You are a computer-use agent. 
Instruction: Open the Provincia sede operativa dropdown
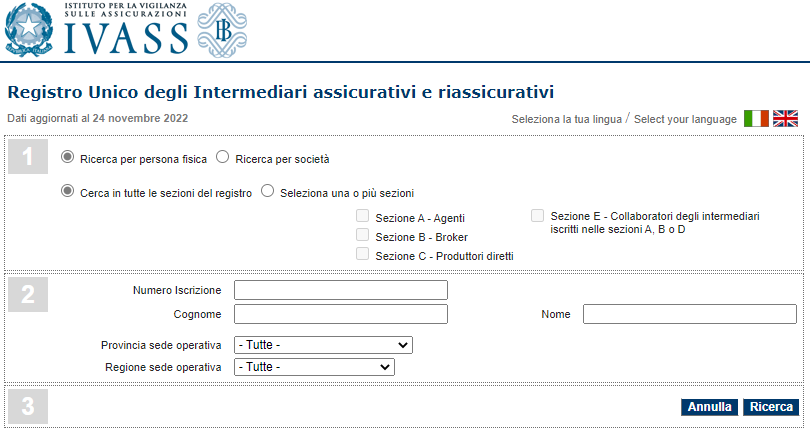pos(323,345)
